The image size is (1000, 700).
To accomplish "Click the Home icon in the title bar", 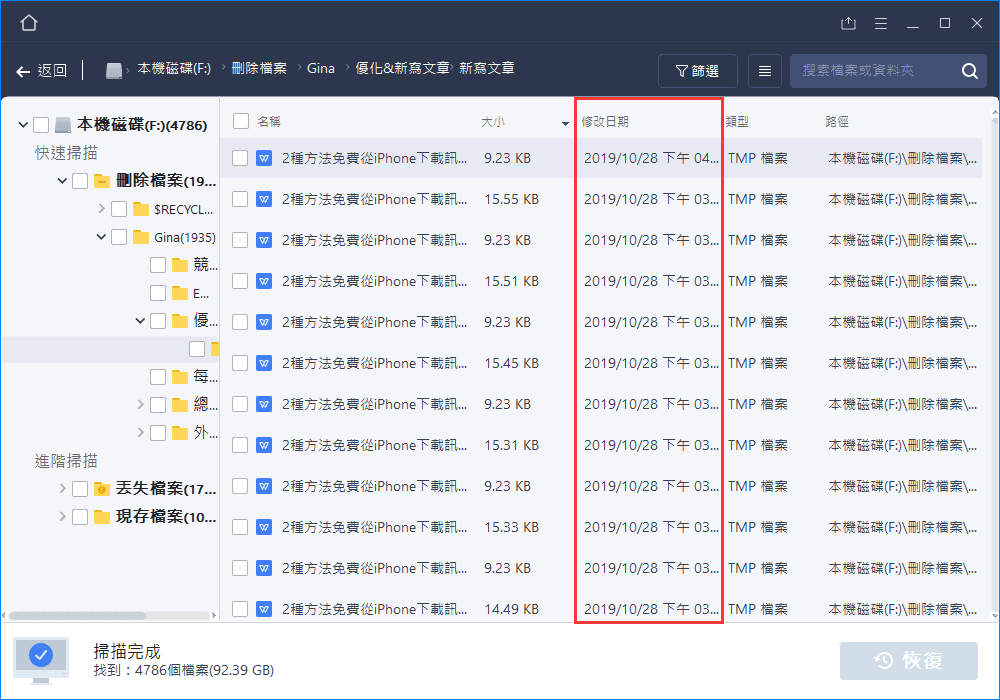I will [x=28, y=21].
